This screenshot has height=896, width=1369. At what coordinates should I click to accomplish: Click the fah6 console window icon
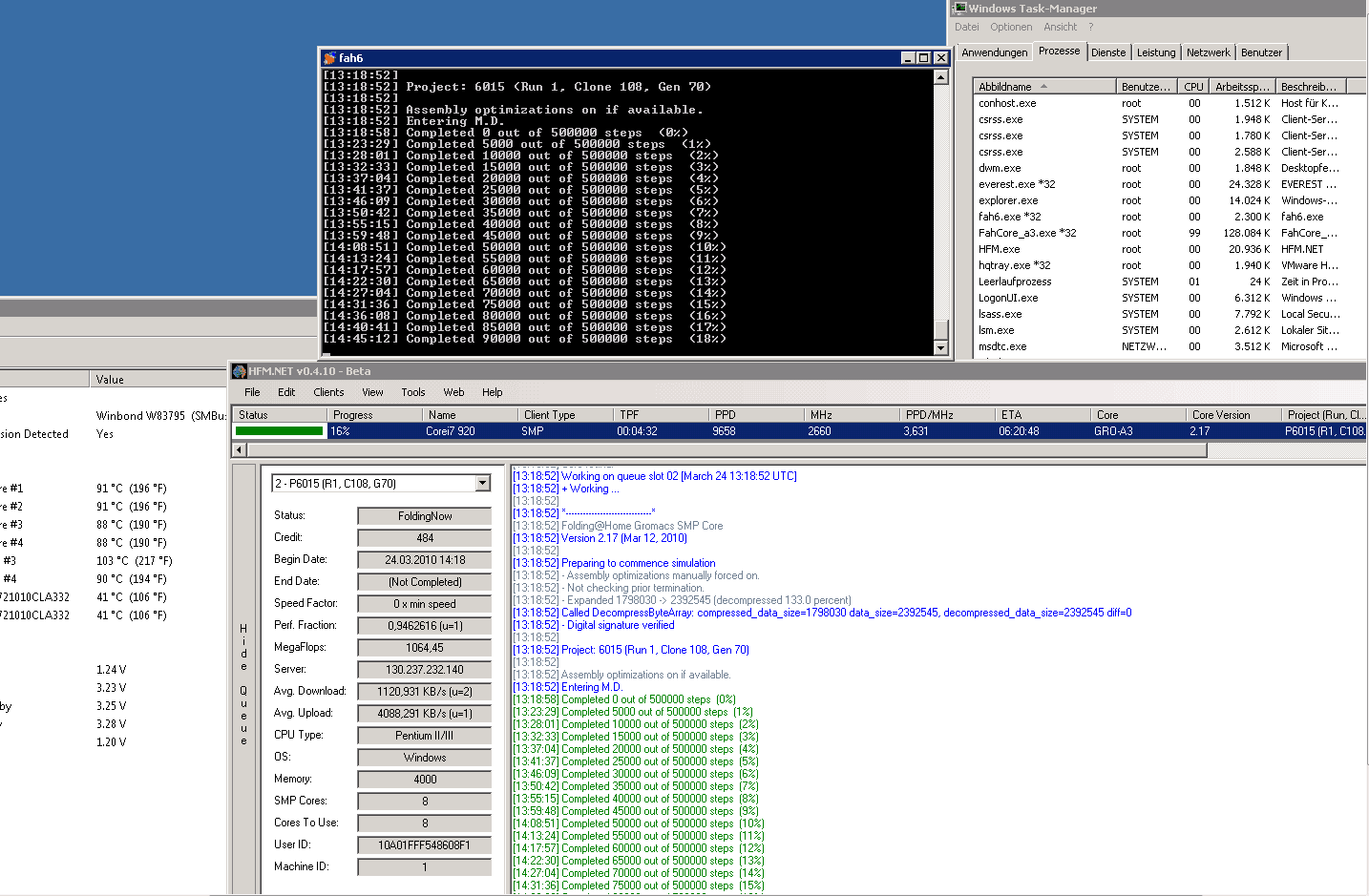[329, 58]
